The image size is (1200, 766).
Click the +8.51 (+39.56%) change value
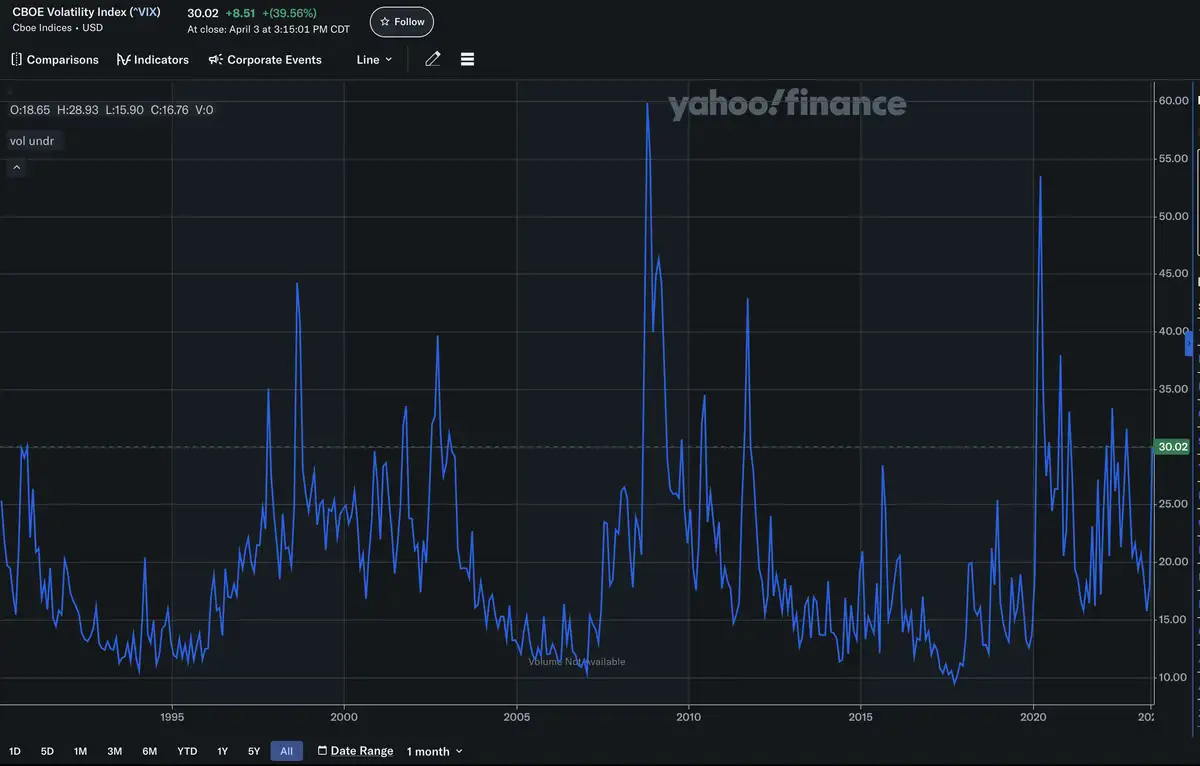pos(271,13)
